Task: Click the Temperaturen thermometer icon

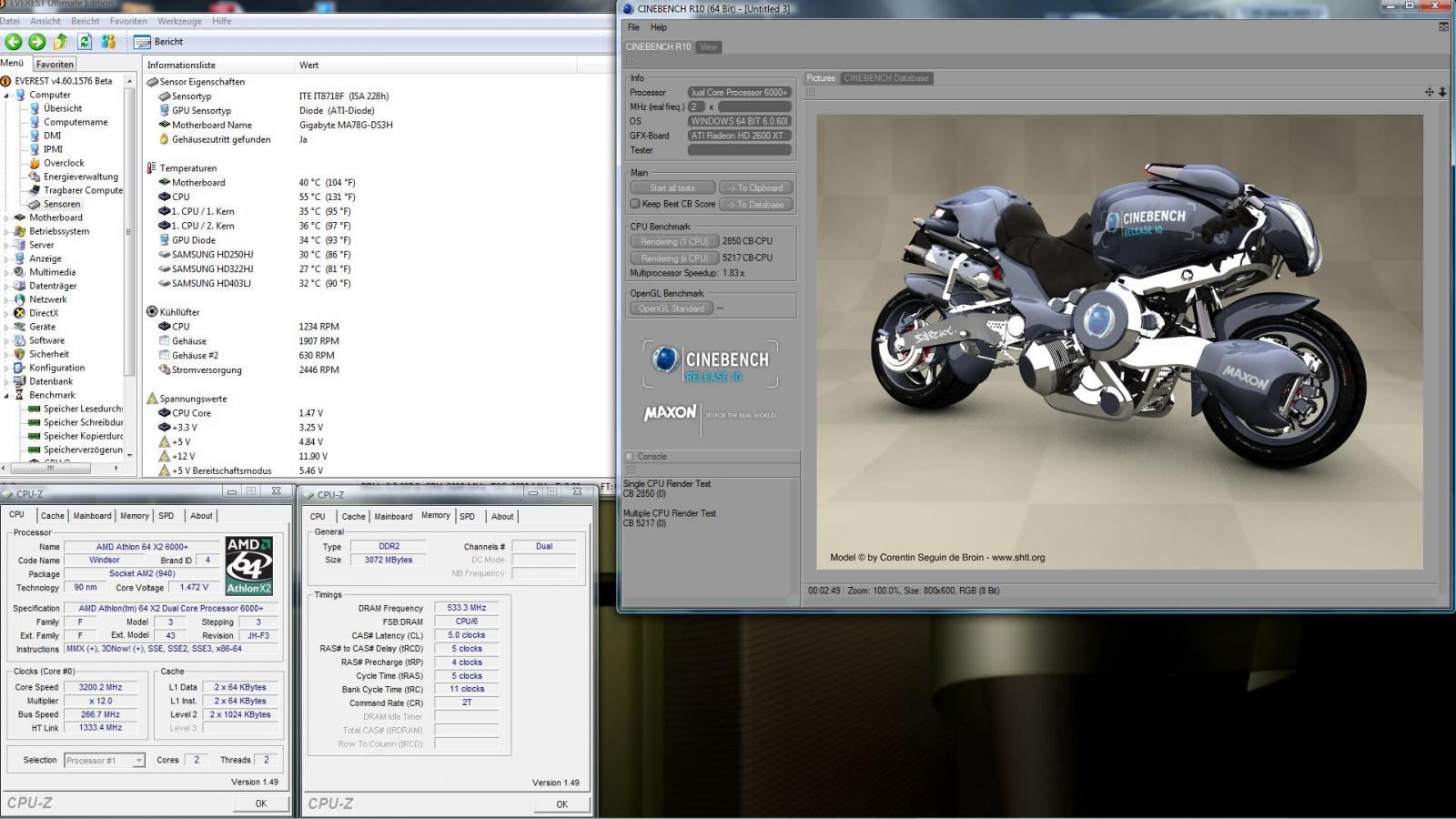Action: [152, 168]
